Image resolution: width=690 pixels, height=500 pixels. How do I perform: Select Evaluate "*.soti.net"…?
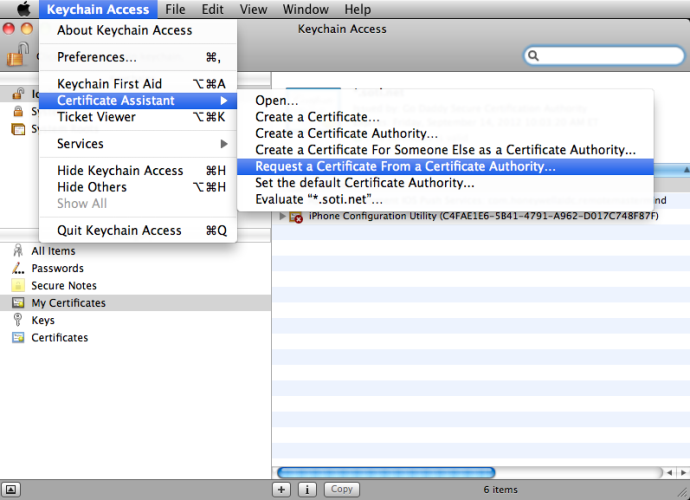pos(445,199)
